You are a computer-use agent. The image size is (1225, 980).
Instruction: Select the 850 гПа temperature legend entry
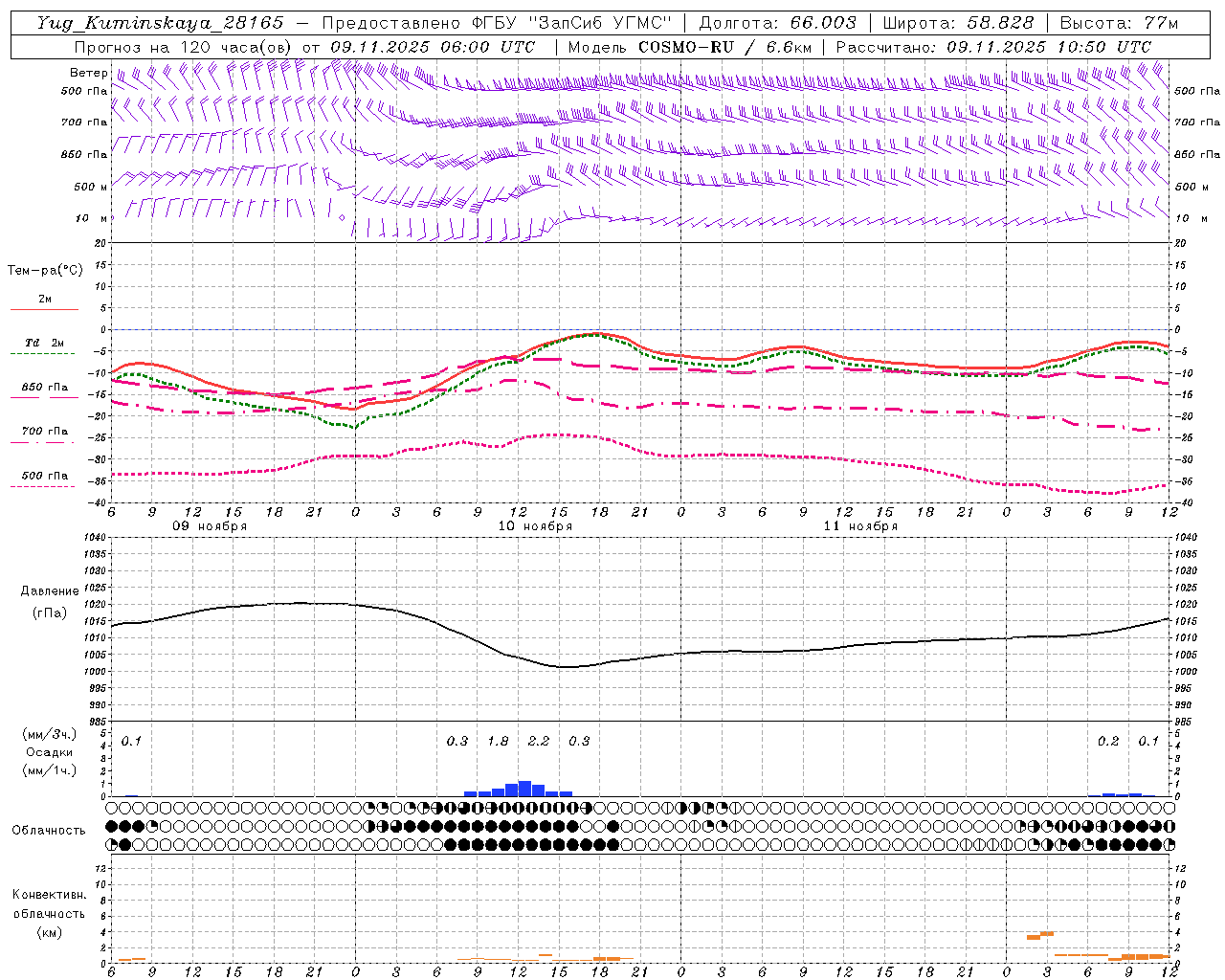(44, 390)
